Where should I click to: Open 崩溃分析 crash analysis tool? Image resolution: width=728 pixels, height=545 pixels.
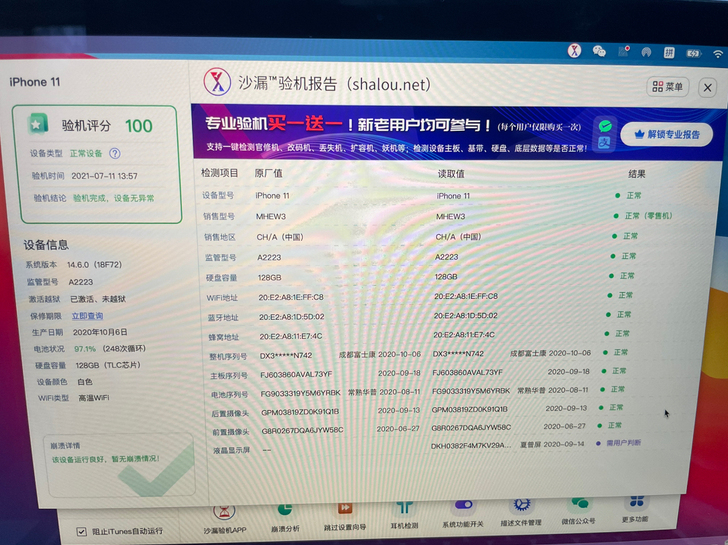[285, 517]
